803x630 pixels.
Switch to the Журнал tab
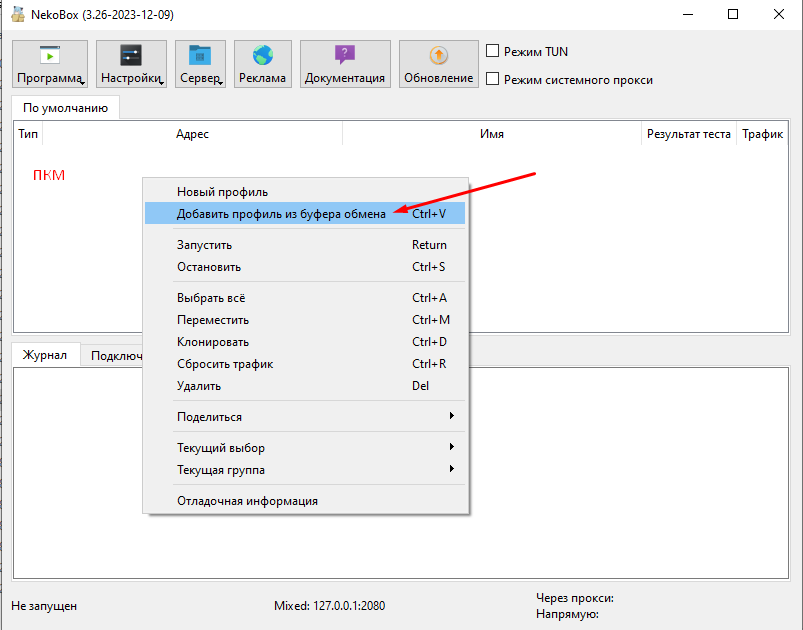[x=45, y=355]
